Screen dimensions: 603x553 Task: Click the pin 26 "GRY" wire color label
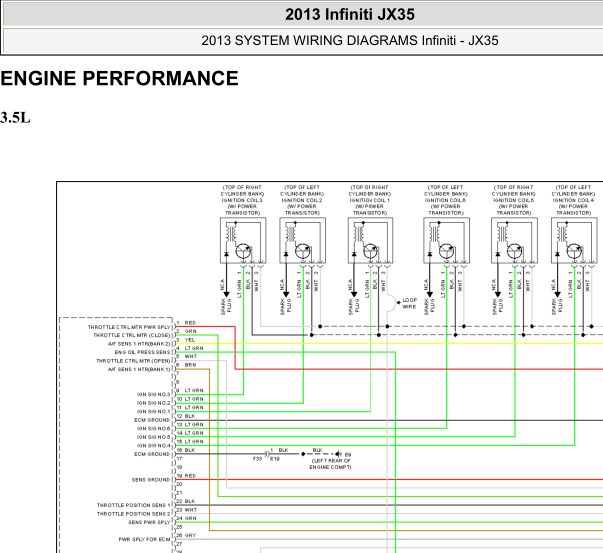tap(191, 536)
